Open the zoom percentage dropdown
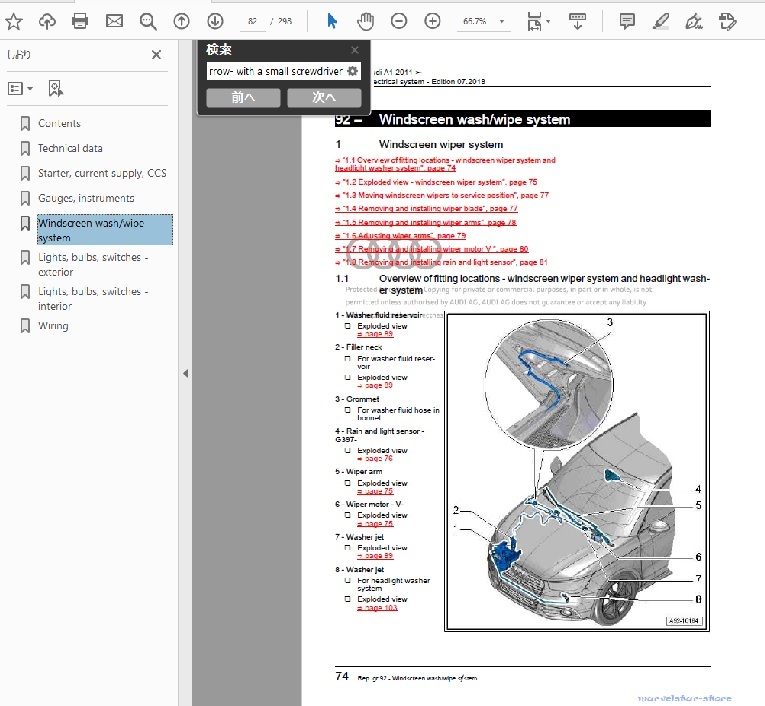The width and height of the screenshot is (765, 706). pos(502,21)
